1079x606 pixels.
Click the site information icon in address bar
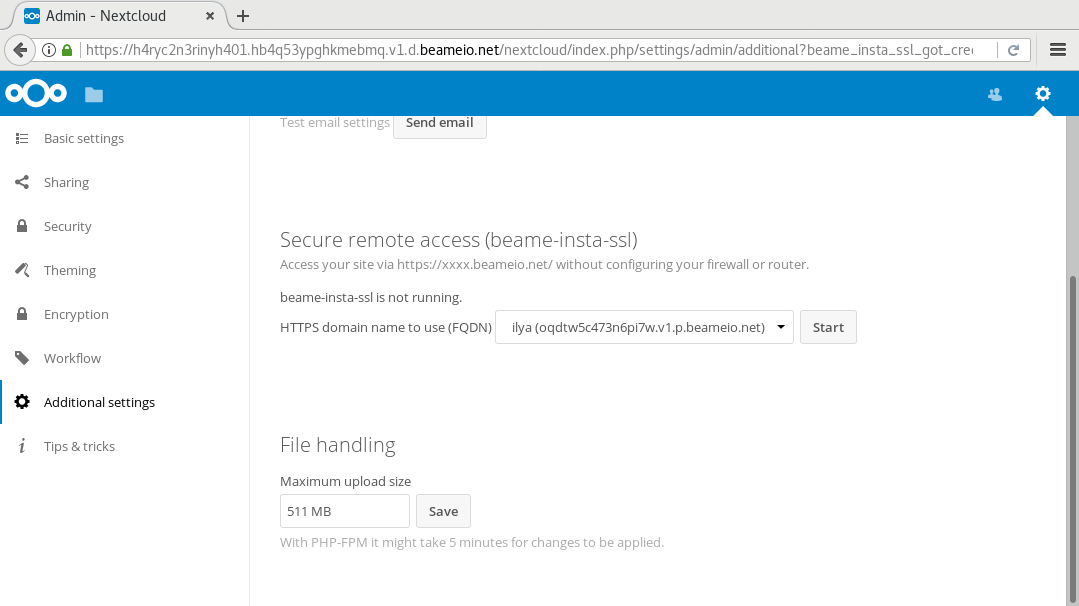click(49, 50)
